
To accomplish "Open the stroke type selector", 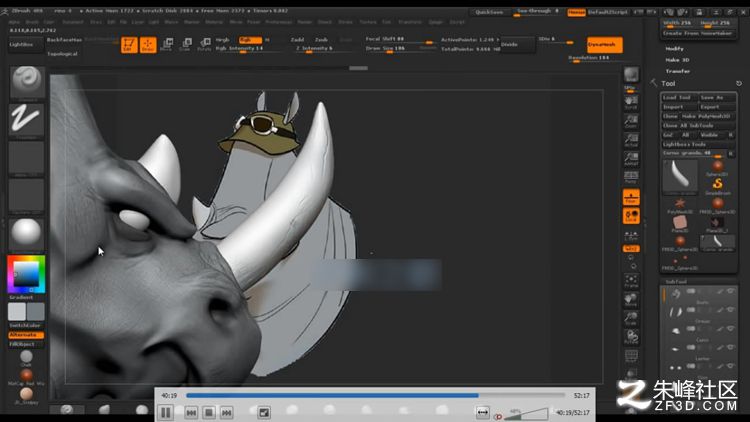I will tap(27, 120).
